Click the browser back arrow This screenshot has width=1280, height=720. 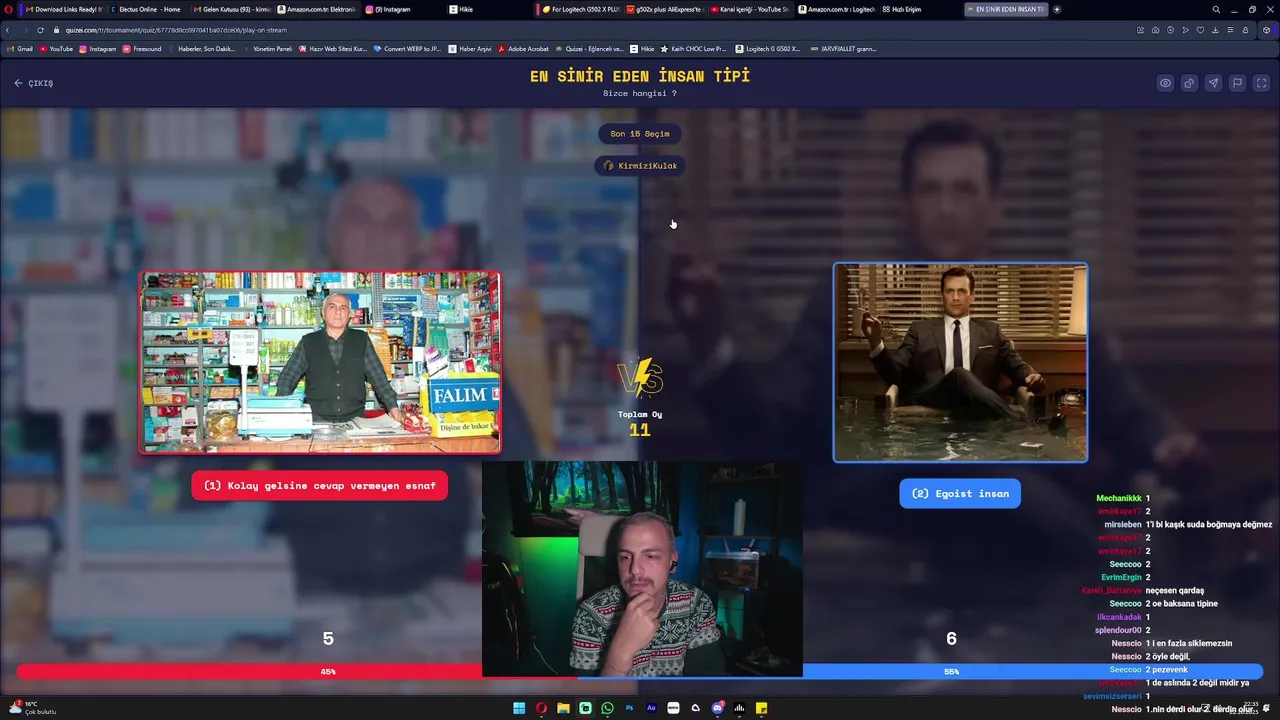8,30
